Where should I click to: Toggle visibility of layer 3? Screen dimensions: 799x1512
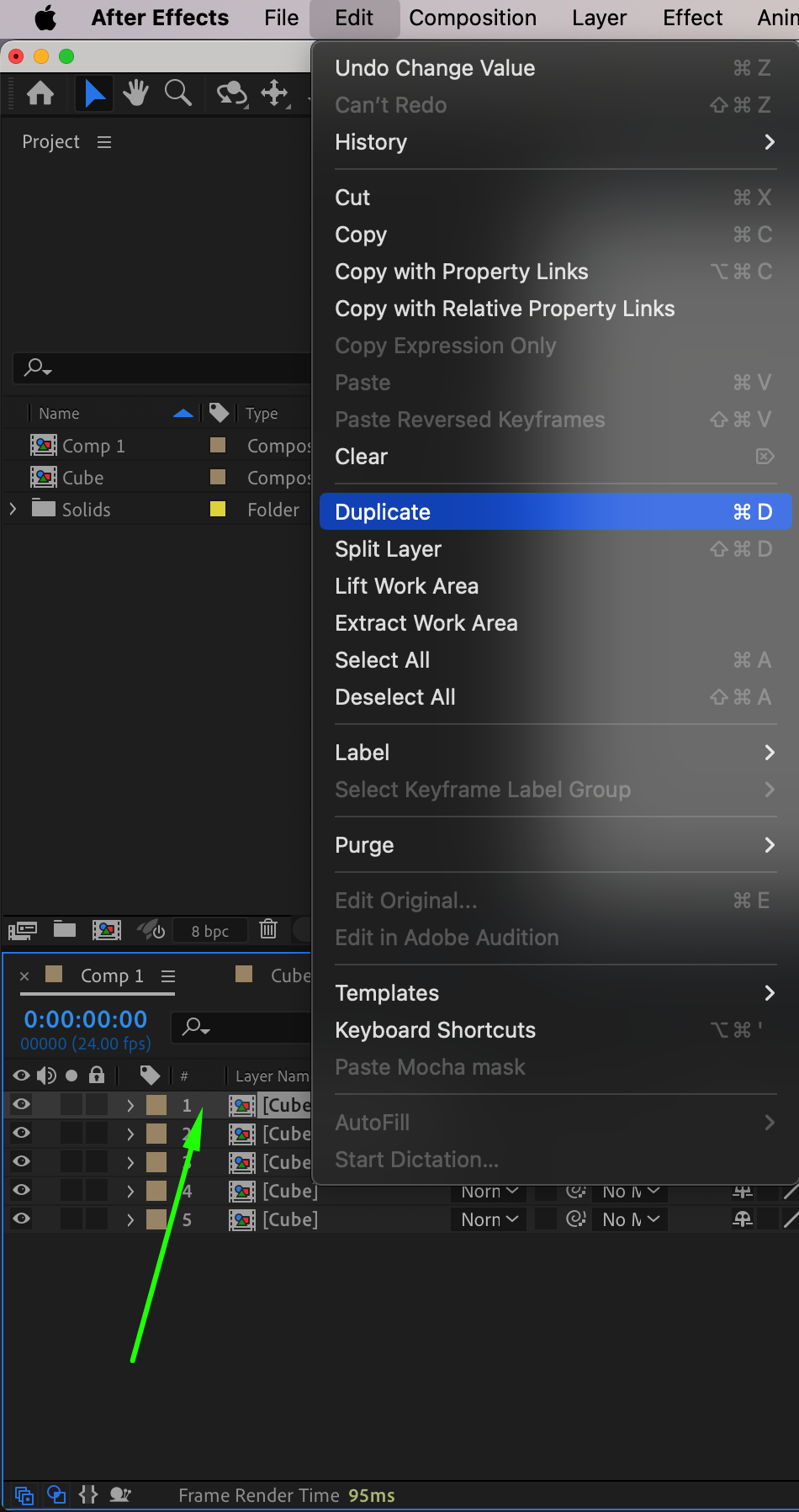[22, 1161]
